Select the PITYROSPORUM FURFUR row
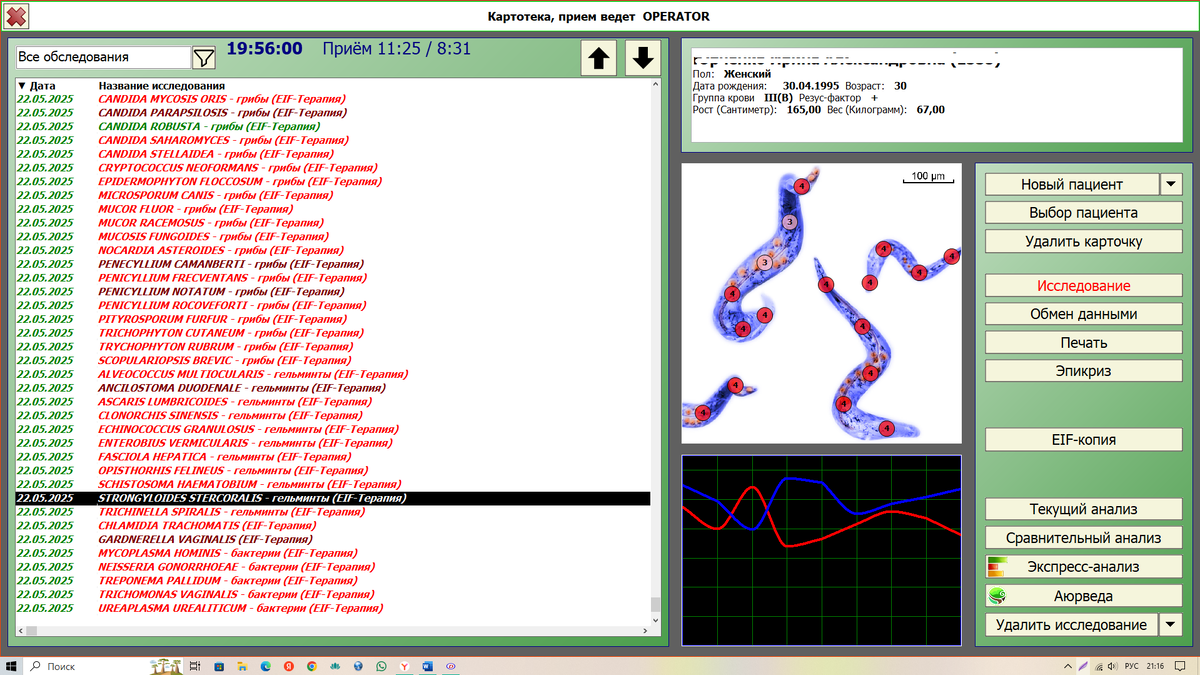The height and width of the screenshot is (675, 1200). (x=332, y=319)
